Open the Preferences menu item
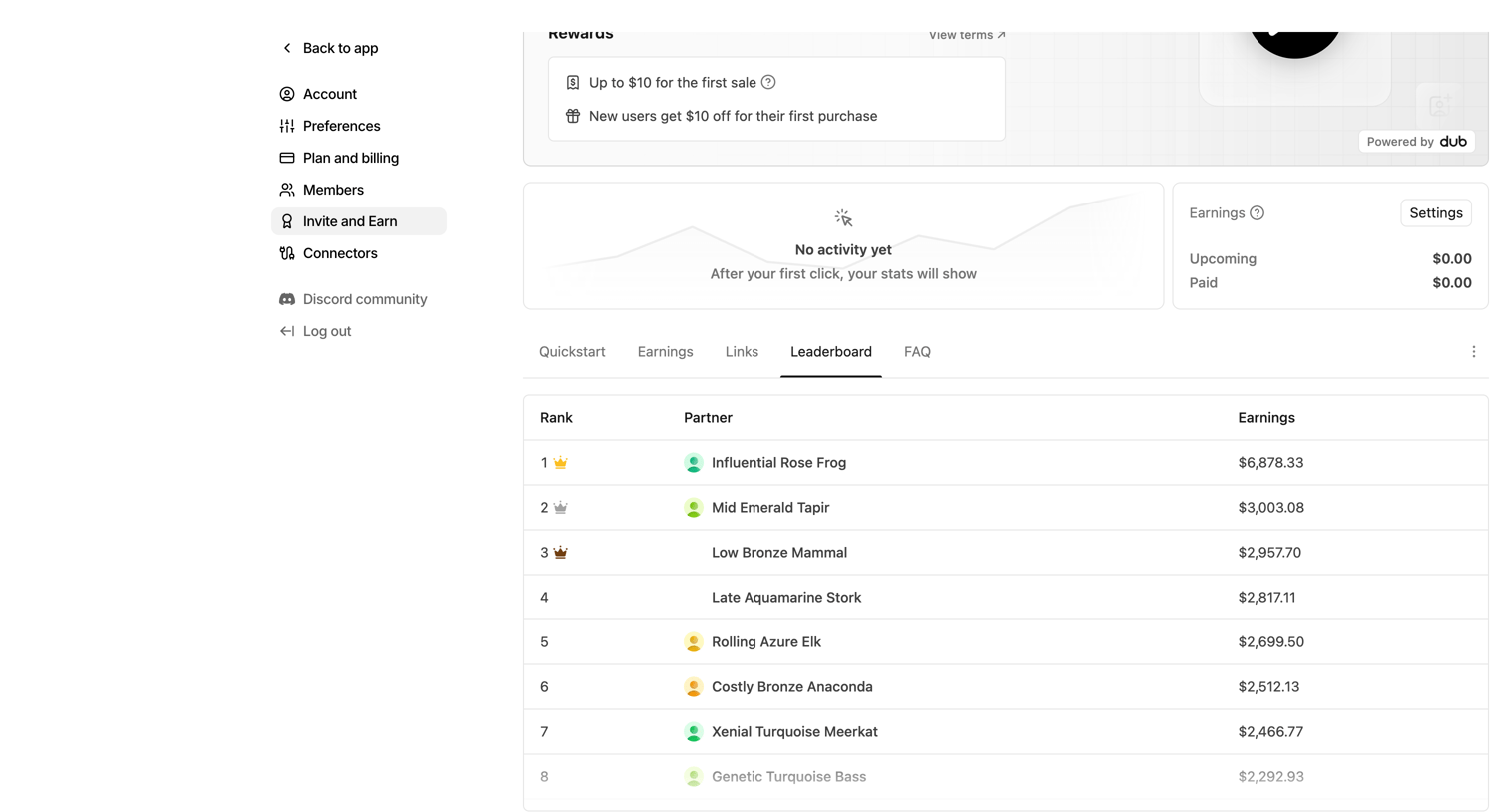The image size is (1509, 812). (359, 126)
